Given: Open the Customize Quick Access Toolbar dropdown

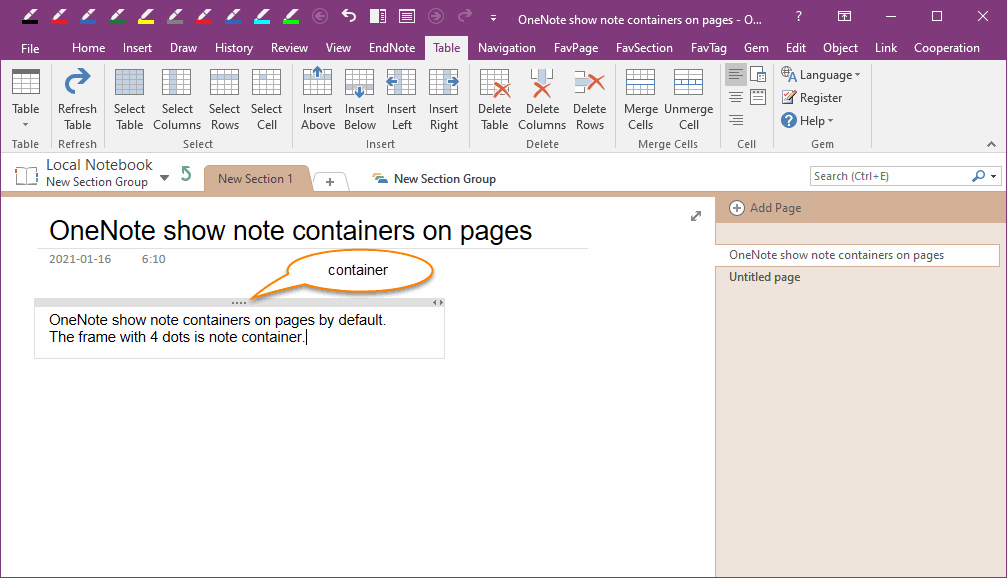Looking at the screenshot, I should pyautogui.click(x=493, y=18).
